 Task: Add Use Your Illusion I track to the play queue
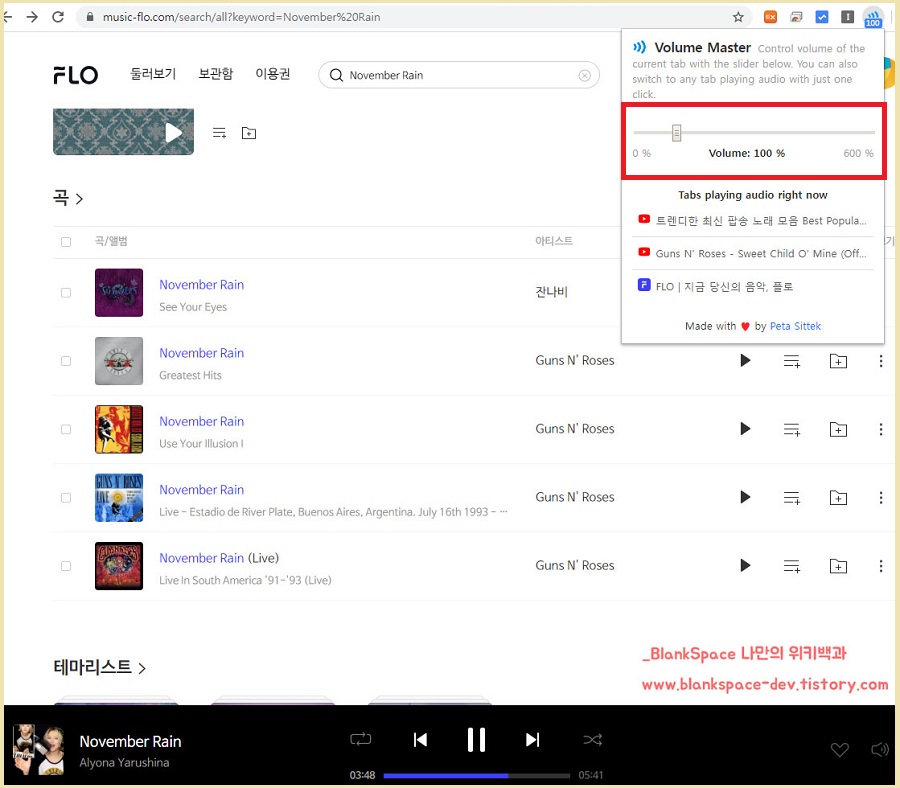coord(792,429)
